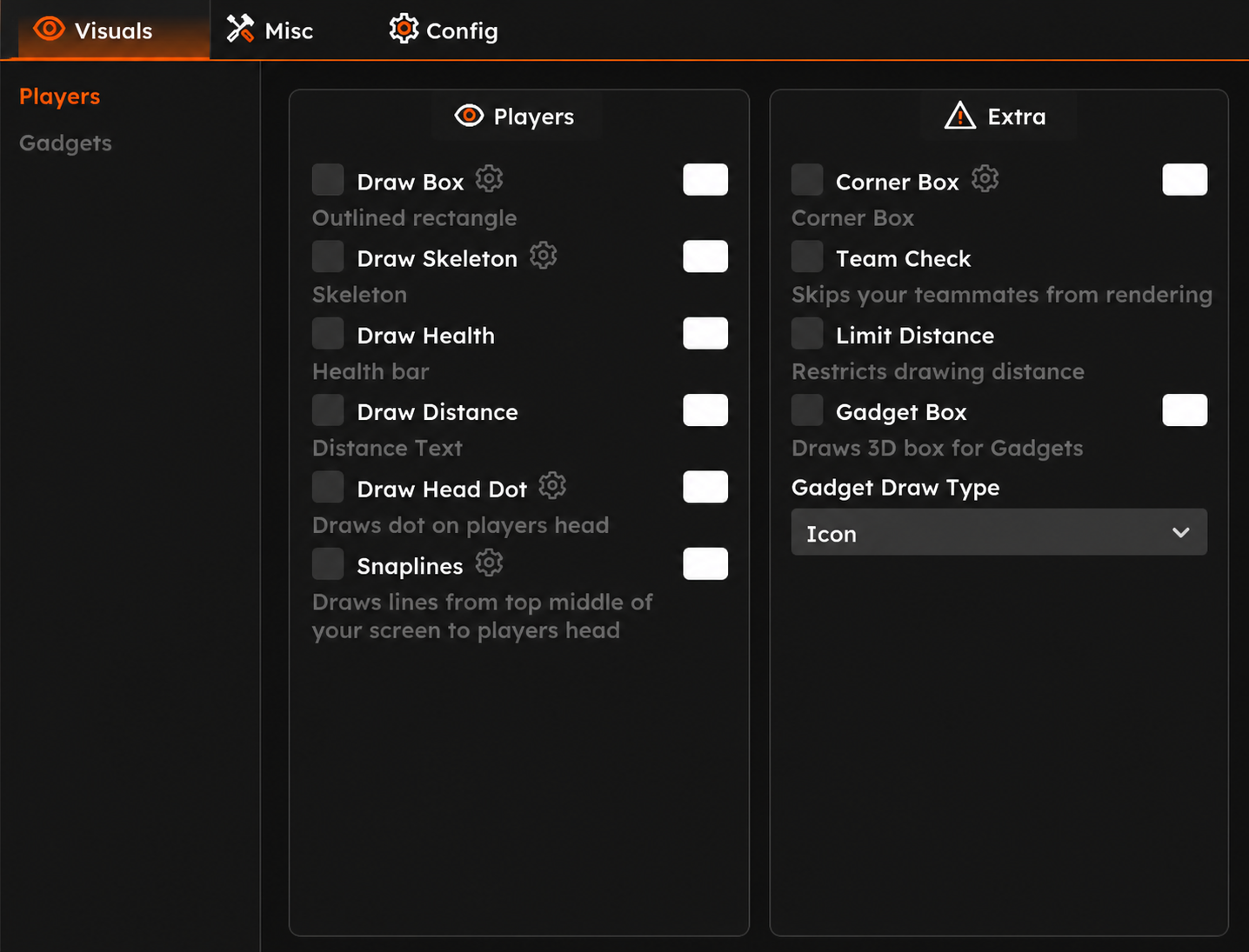Click the dropdown chevron next to Icon
1249x952 pixels.
click(x=1180, y=532)
